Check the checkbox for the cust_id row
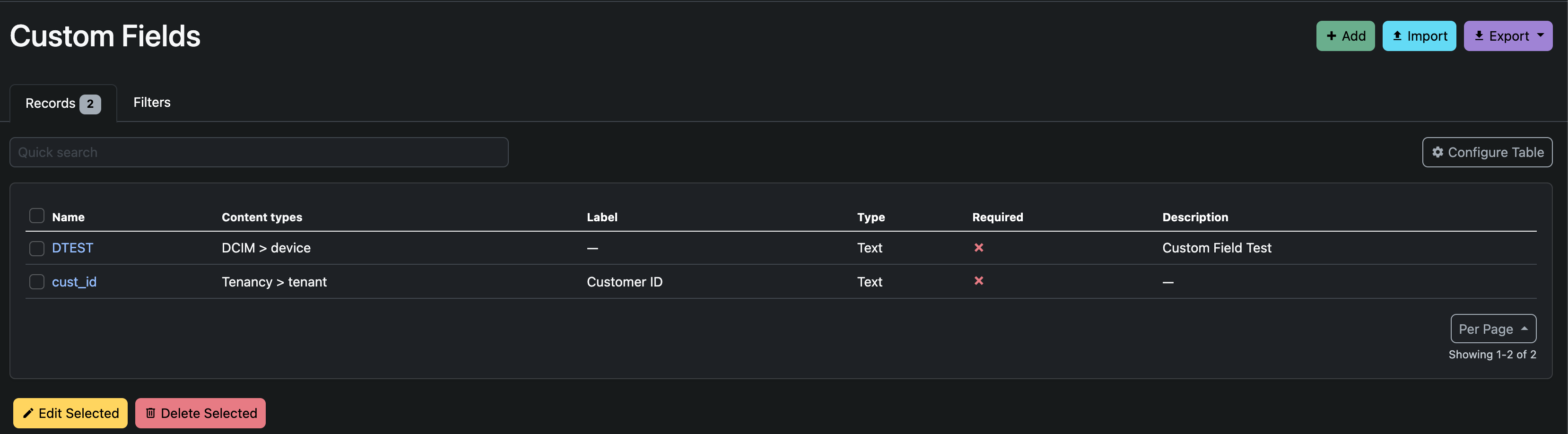Viewport: 1568px width, 434px height. tap(36, 281)
